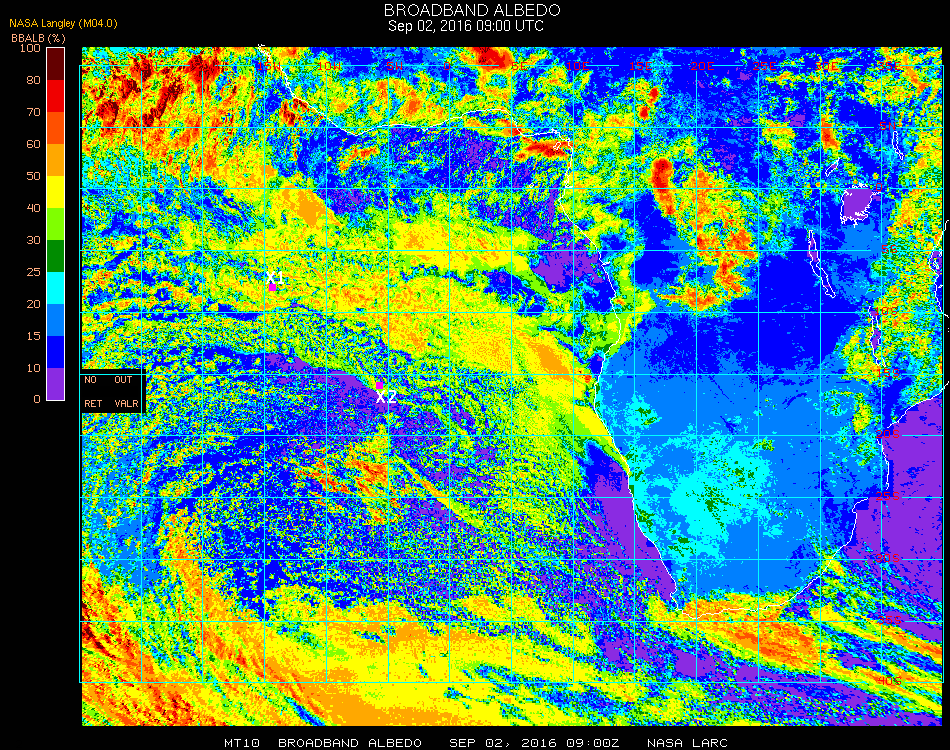Pick the dark green 25-30 colorbar swatch

pos(55,256)
